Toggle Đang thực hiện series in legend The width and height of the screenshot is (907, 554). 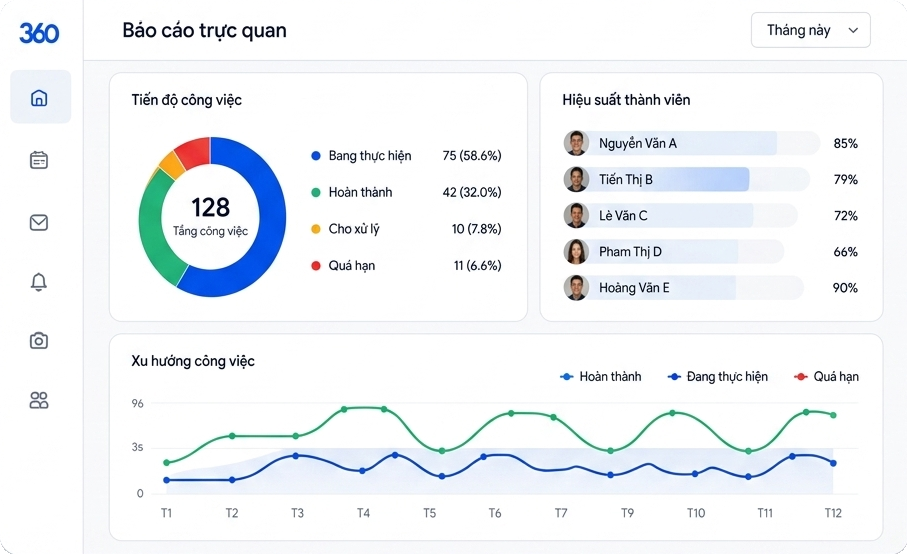click(x=718, y=376)
